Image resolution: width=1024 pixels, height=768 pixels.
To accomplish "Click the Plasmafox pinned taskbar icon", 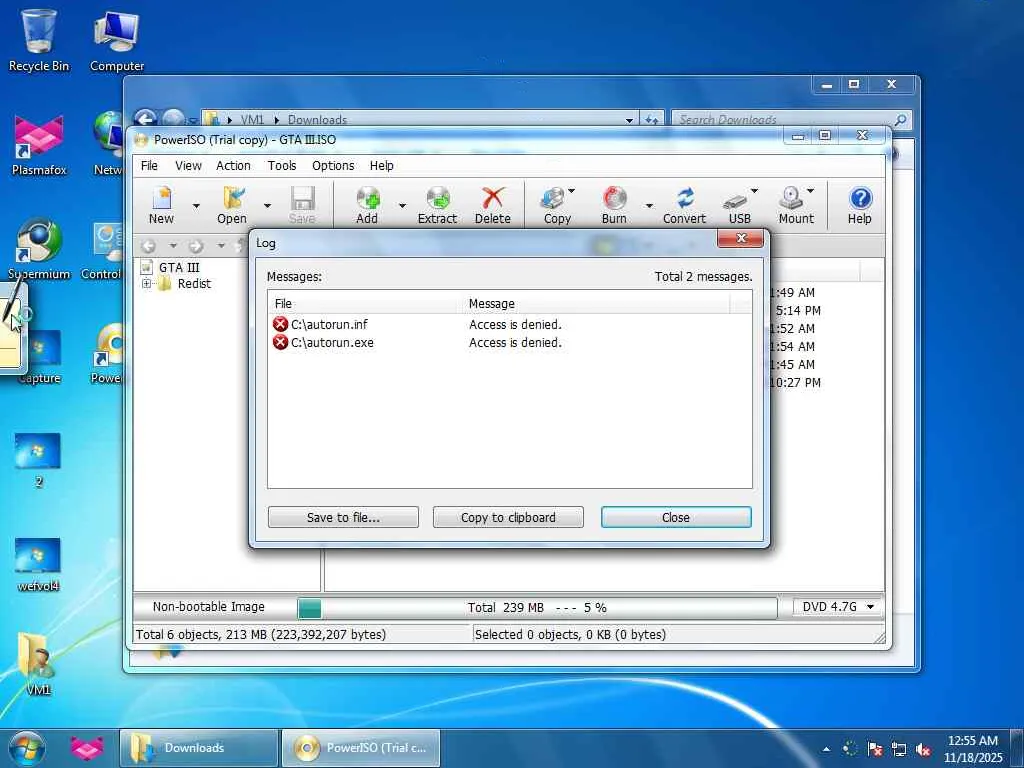I will click(x=87, y=748).
